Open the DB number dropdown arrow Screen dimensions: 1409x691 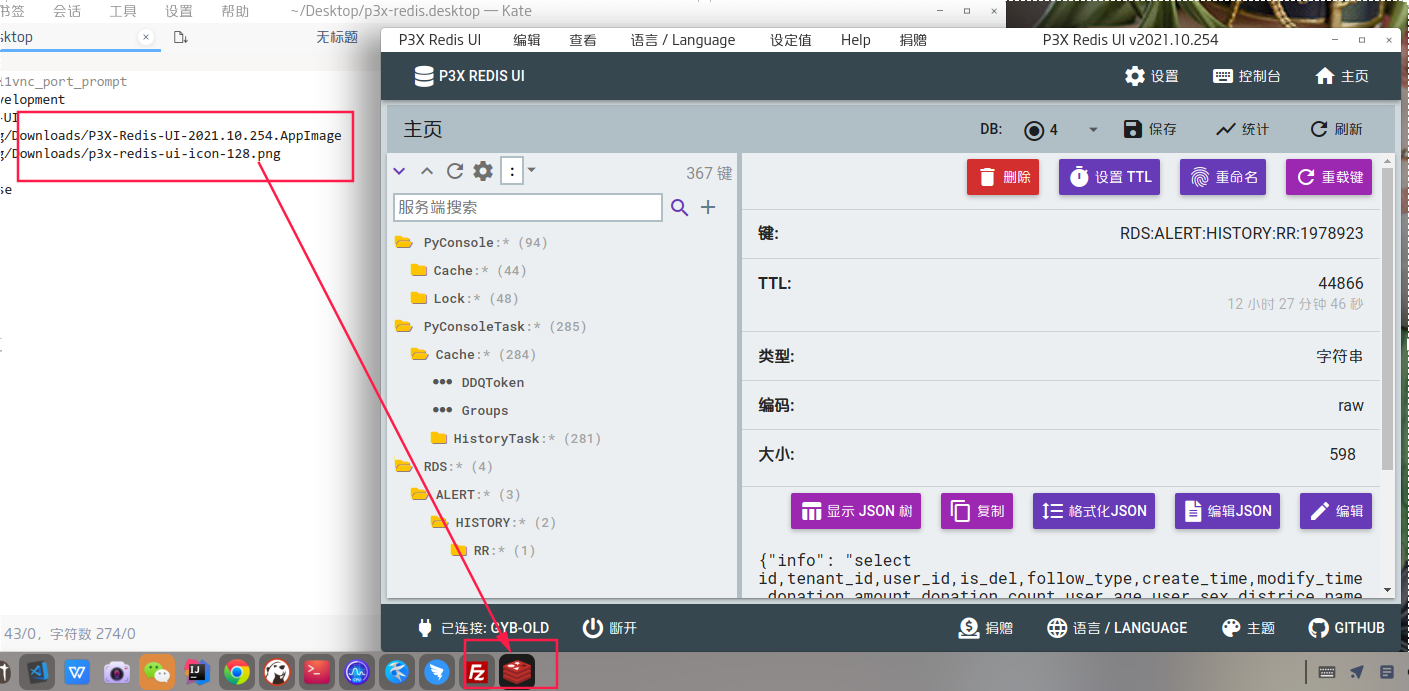[1092, 129]
